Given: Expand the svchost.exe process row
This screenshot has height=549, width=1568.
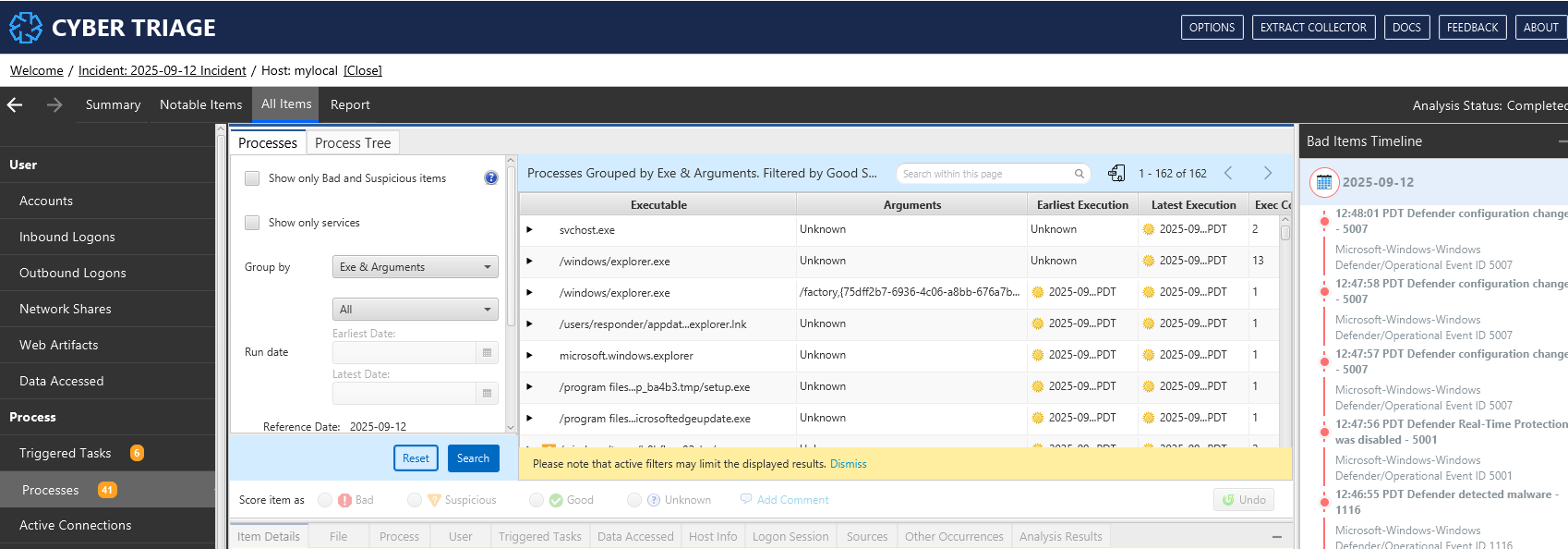Looking at the screenshot, I should tap(529, 230).
